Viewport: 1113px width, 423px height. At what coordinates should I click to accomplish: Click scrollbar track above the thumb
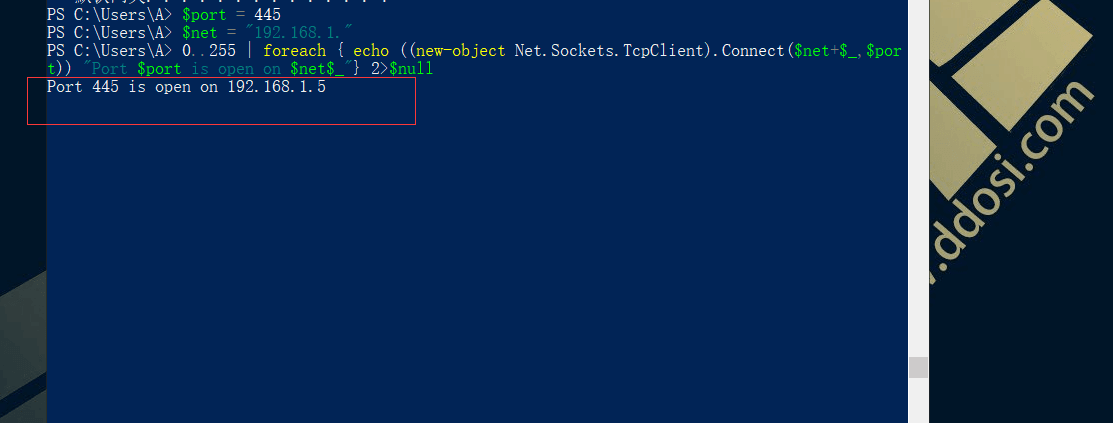[919, 177]
